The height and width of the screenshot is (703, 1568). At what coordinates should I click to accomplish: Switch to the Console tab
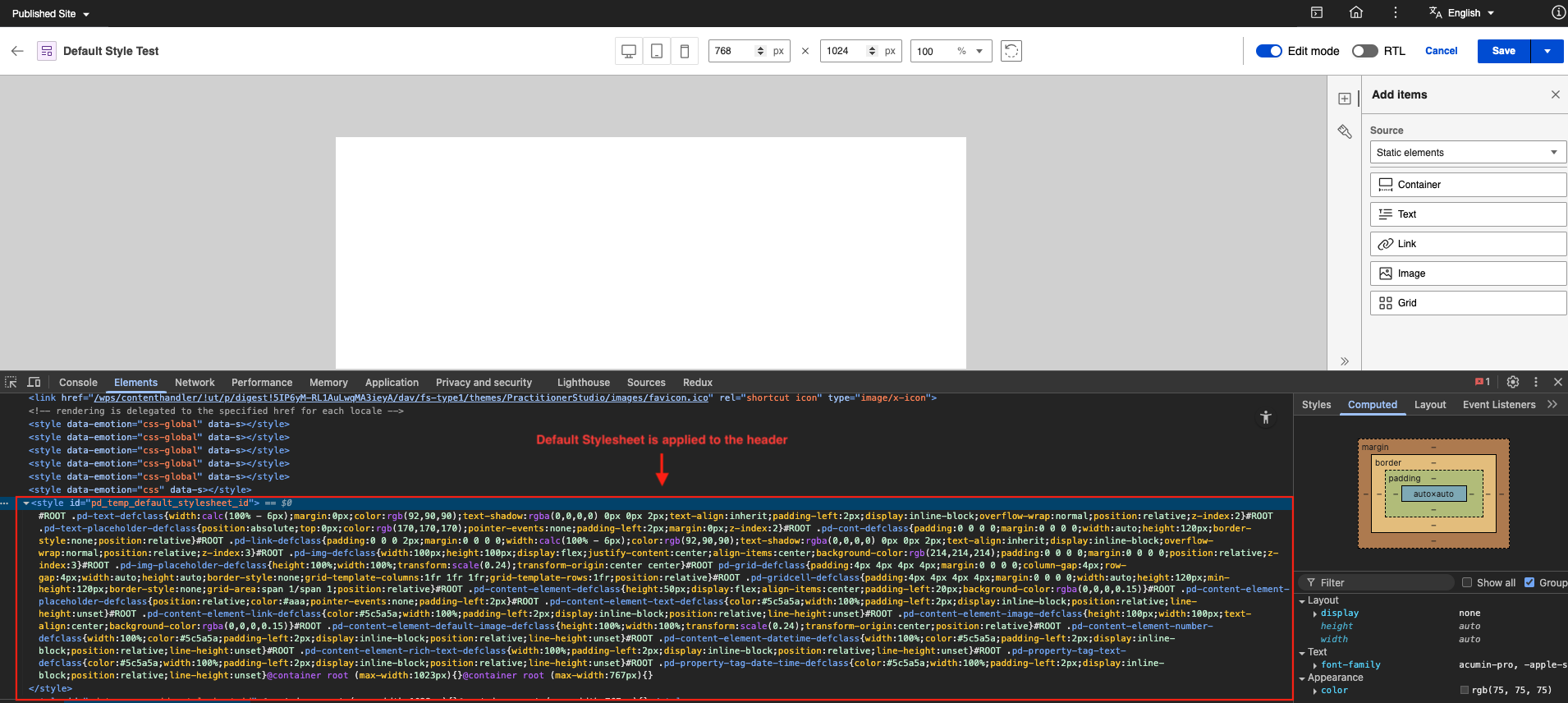78,382
